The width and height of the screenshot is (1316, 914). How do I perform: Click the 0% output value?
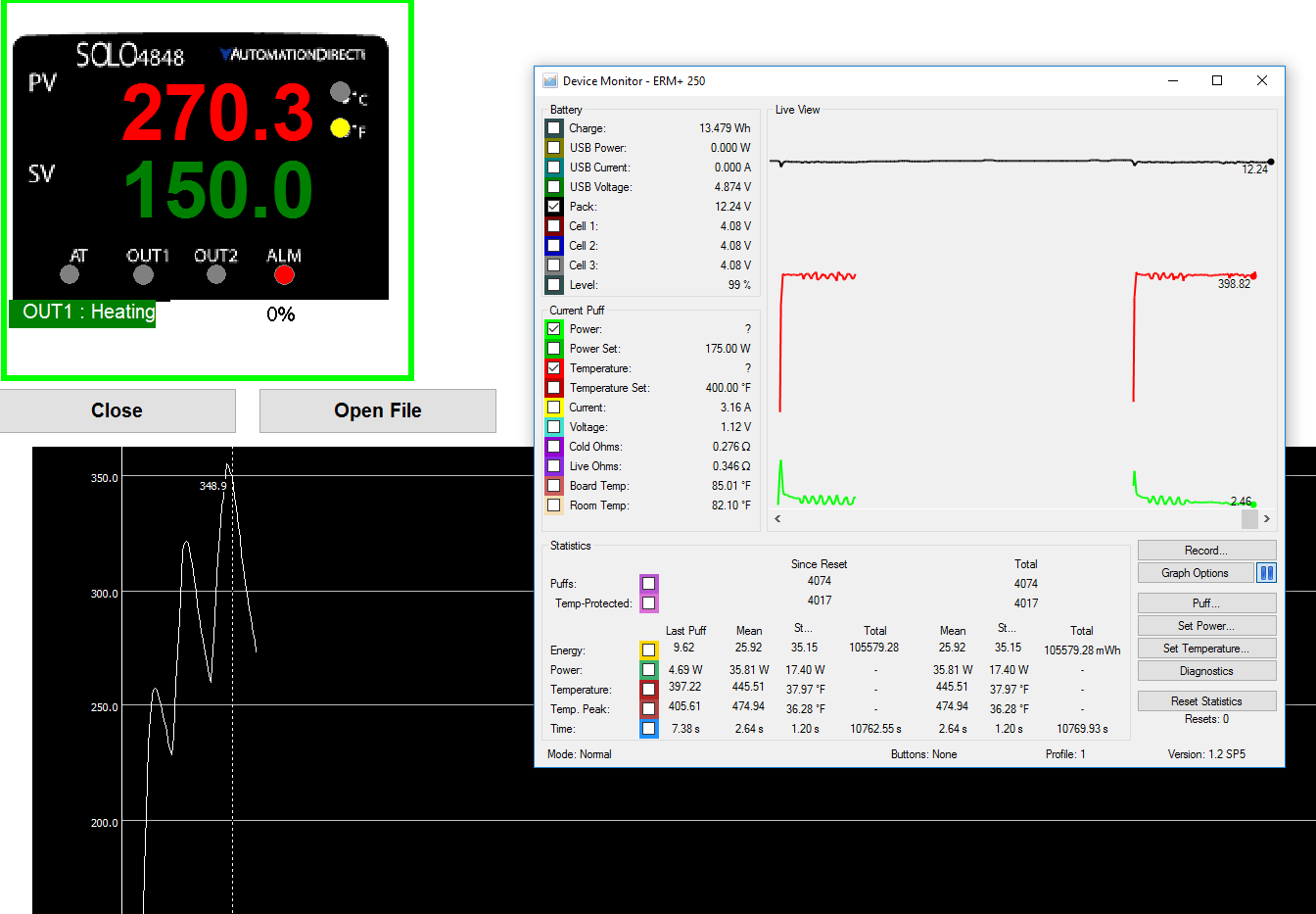point(281,314)
